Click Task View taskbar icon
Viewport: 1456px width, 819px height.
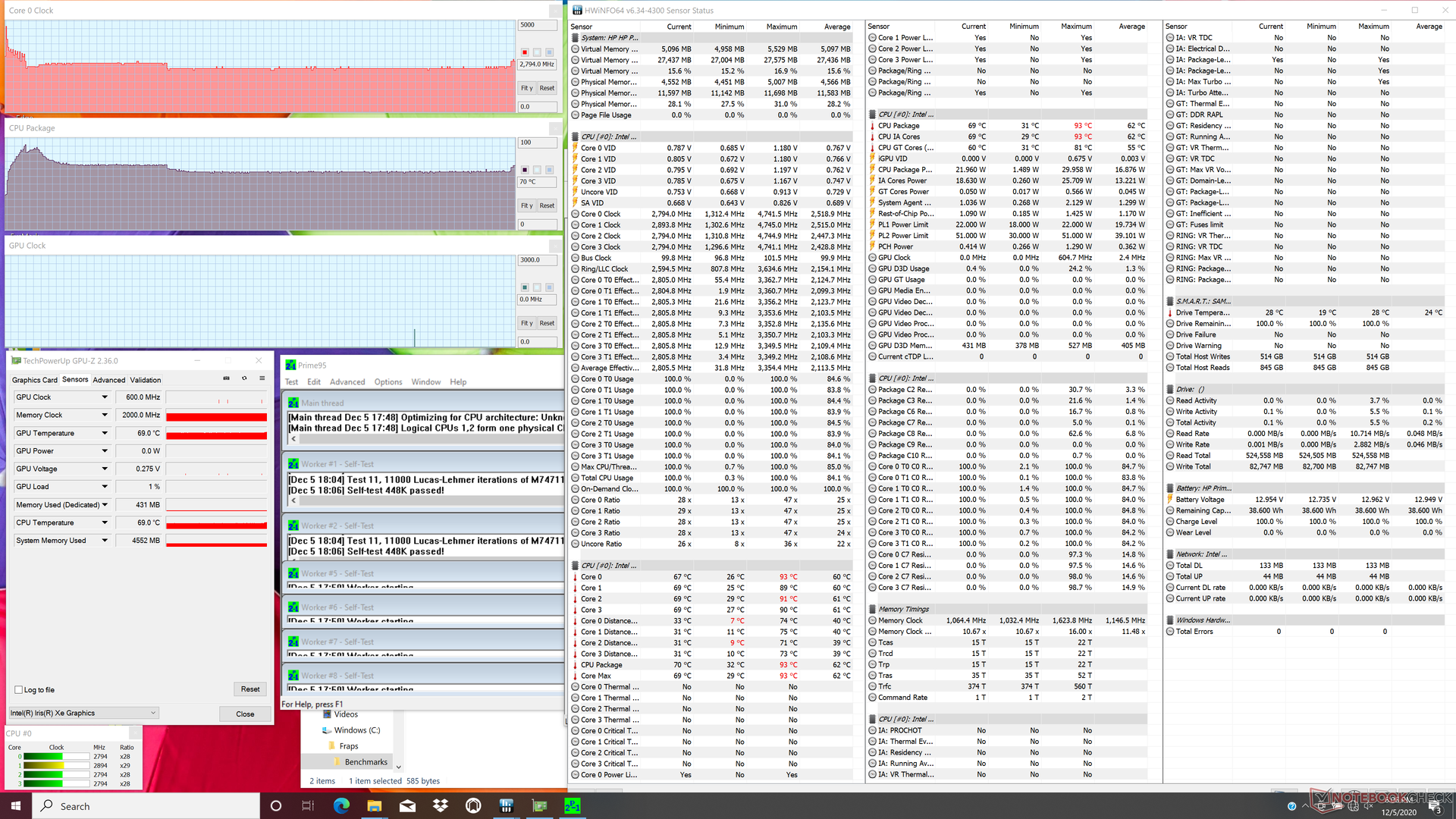pyautogui.click(x=308, y=805)
